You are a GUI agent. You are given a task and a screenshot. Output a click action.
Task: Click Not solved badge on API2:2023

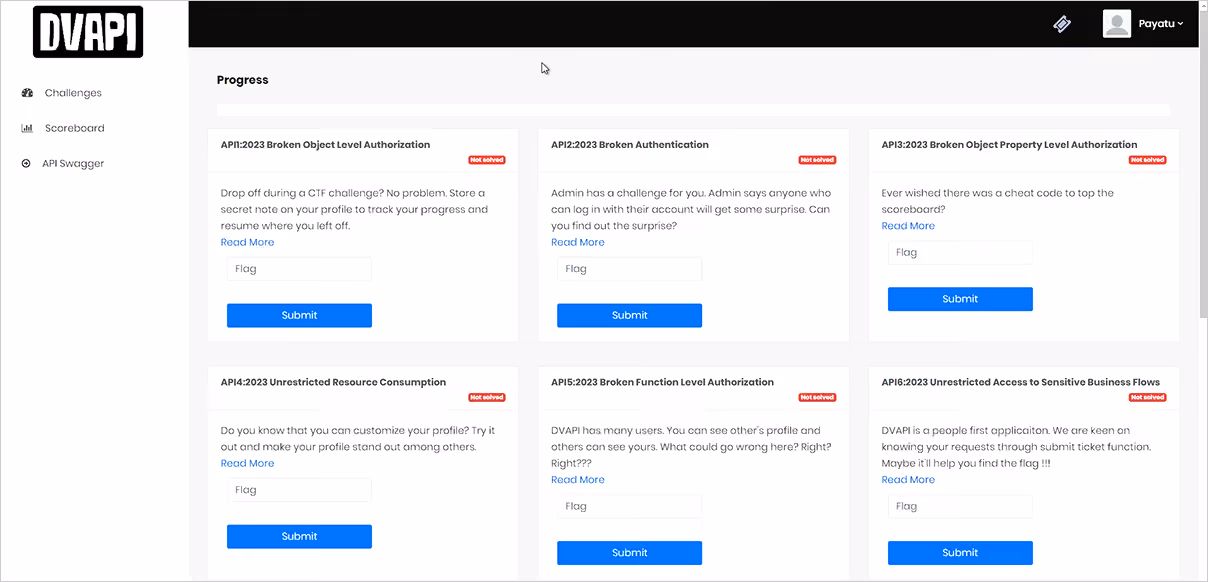point(817,160)
